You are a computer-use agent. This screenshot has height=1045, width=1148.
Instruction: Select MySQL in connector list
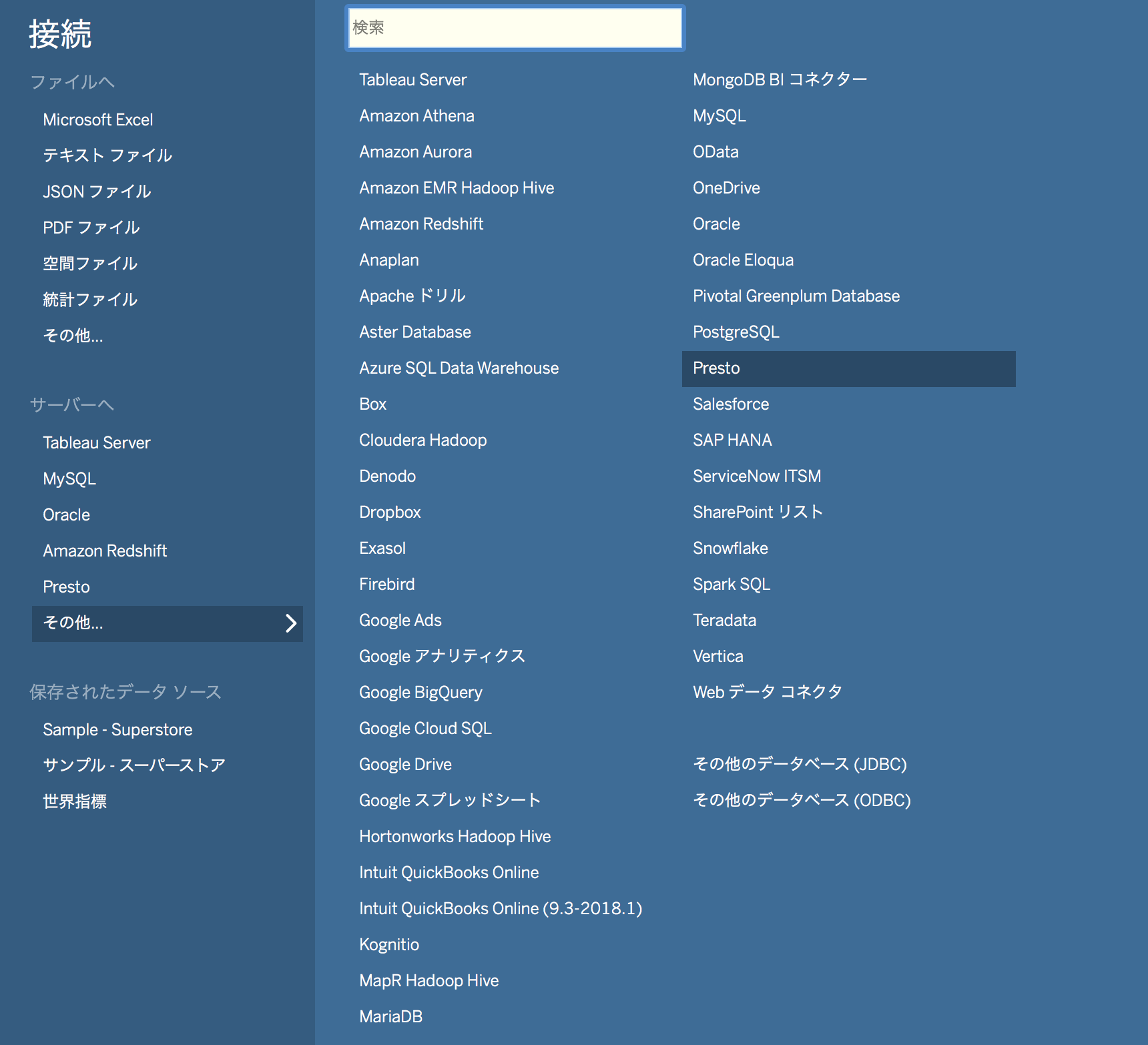coord(720,116)
